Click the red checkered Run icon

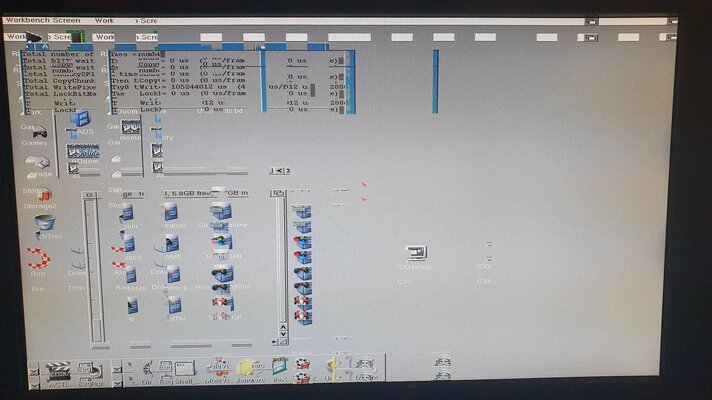[x=38, y=257]
